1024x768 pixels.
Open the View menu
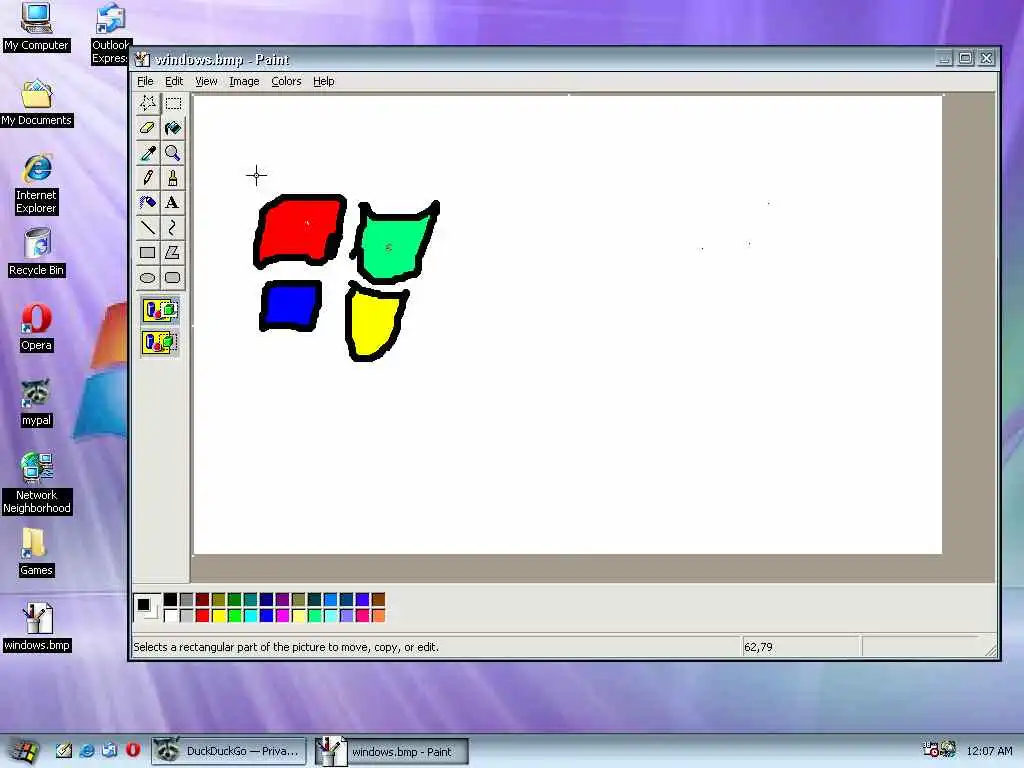pyautogui.click(x=206, y=81)
